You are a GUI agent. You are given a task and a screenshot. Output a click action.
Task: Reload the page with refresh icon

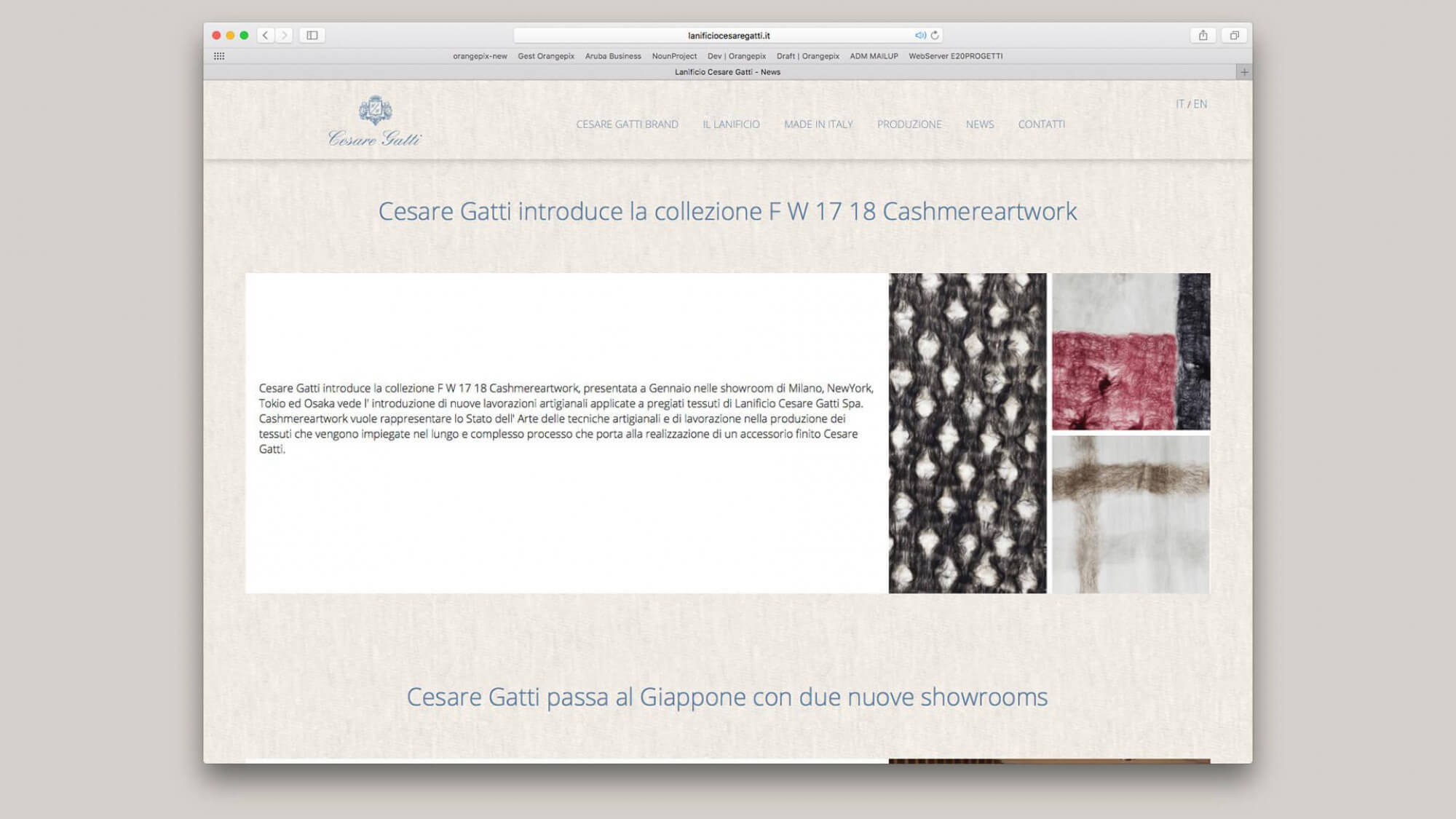[935, 35]
